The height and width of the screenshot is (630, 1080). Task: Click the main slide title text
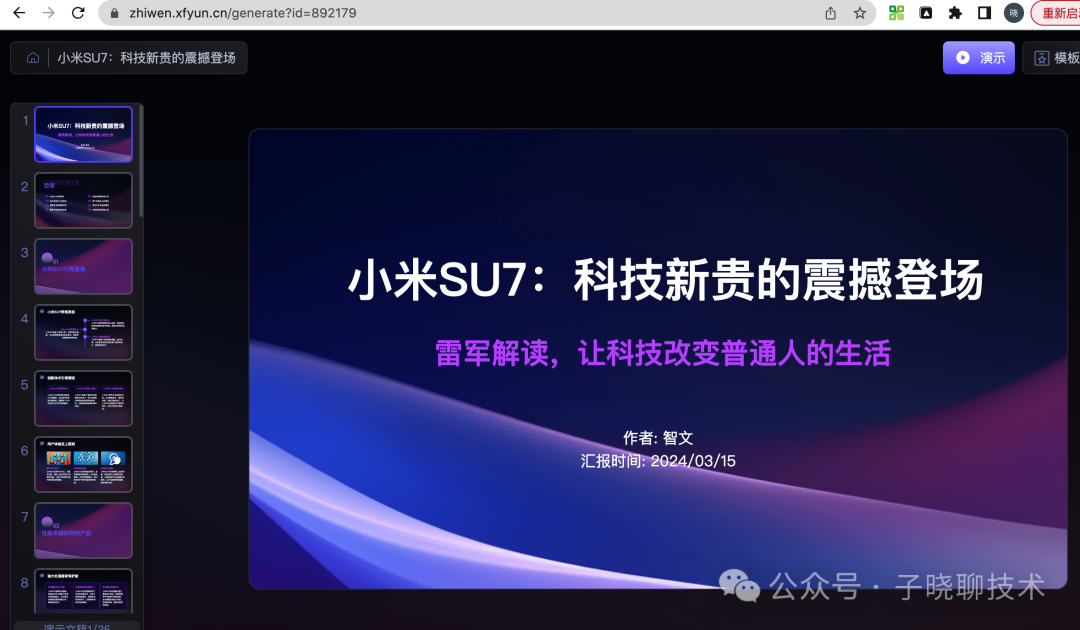(665, 280)
